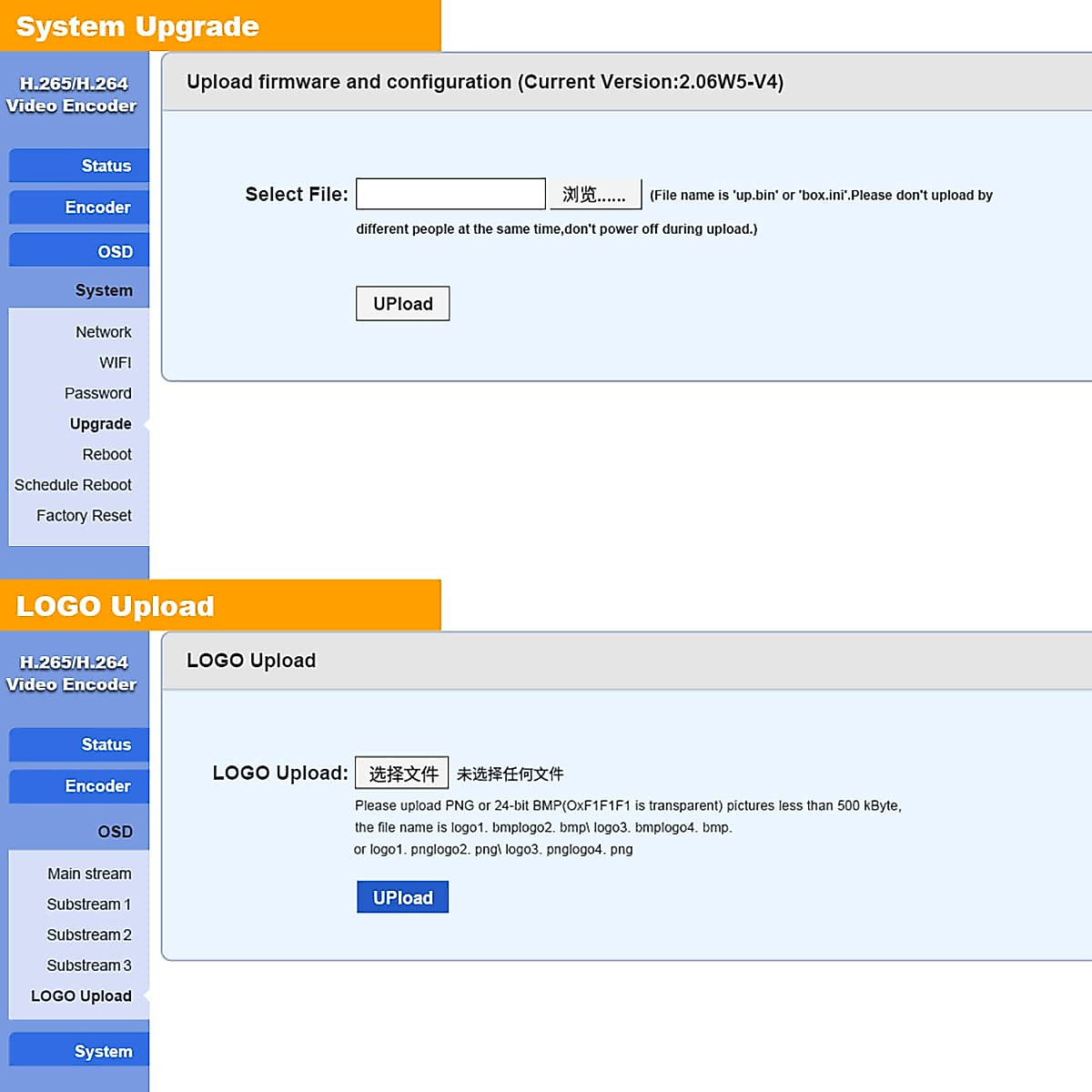Screen dimensions: 1092x1092
Task: Open the Main stream OSD settings
Action: [x=89, y=874]
